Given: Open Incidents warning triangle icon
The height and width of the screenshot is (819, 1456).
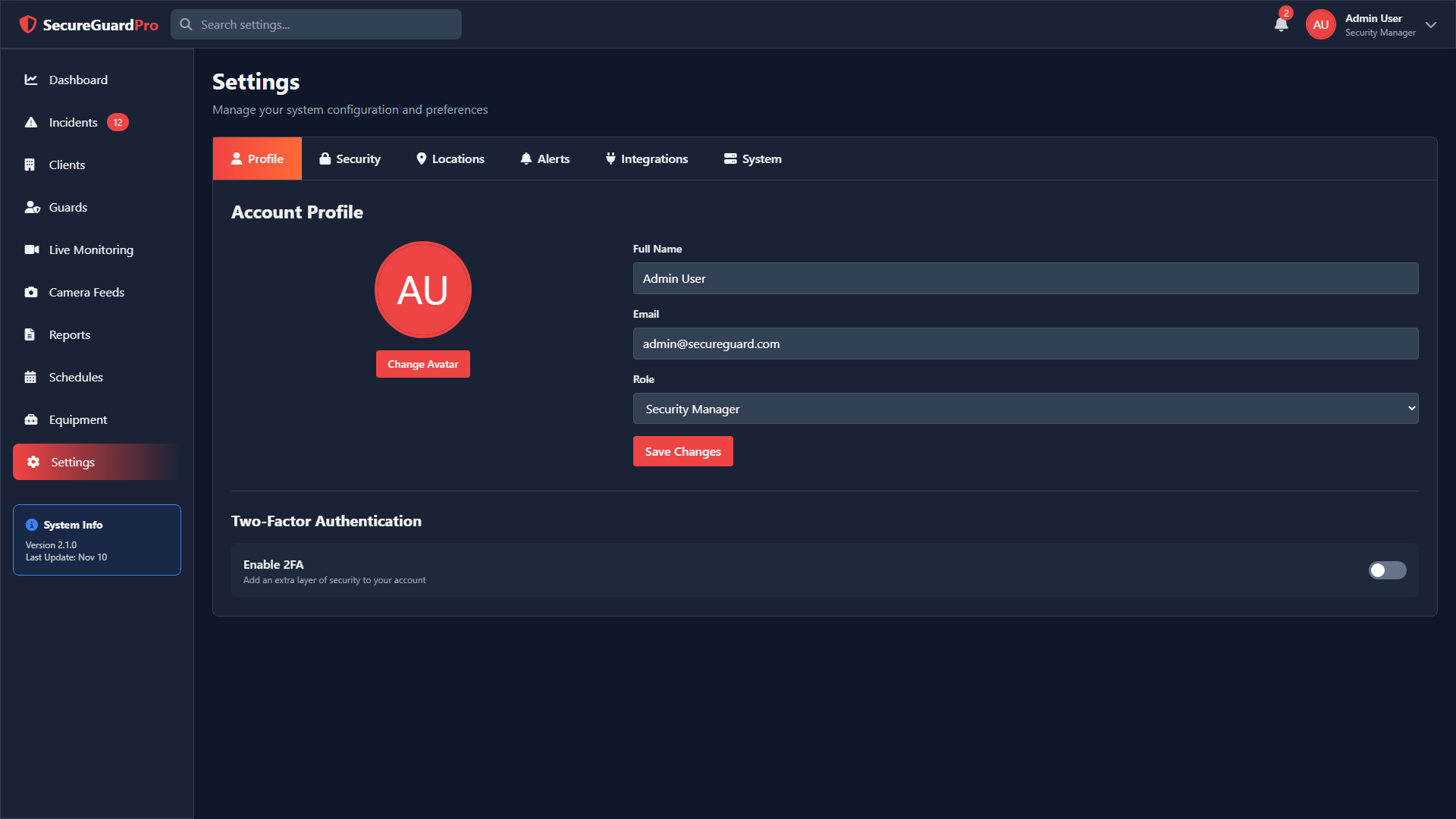Looking at the screenshot, I should 31,122.
